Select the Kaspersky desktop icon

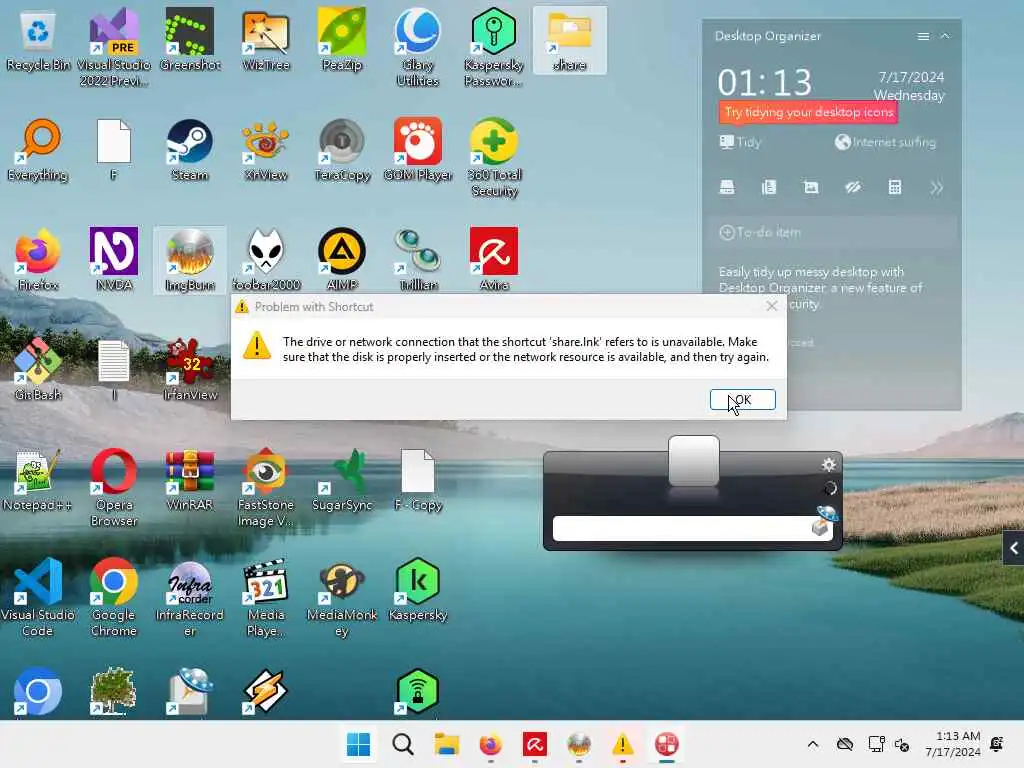418,589
